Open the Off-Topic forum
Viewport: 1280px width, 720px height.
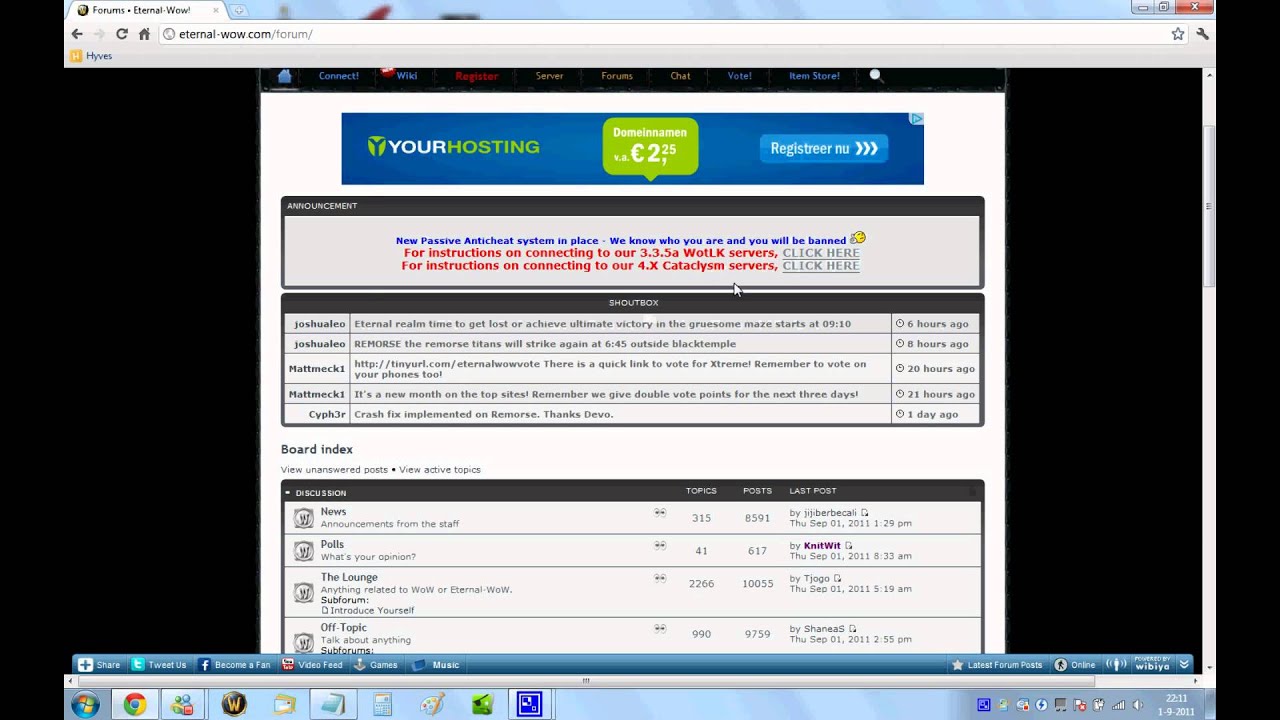point(343,628)
